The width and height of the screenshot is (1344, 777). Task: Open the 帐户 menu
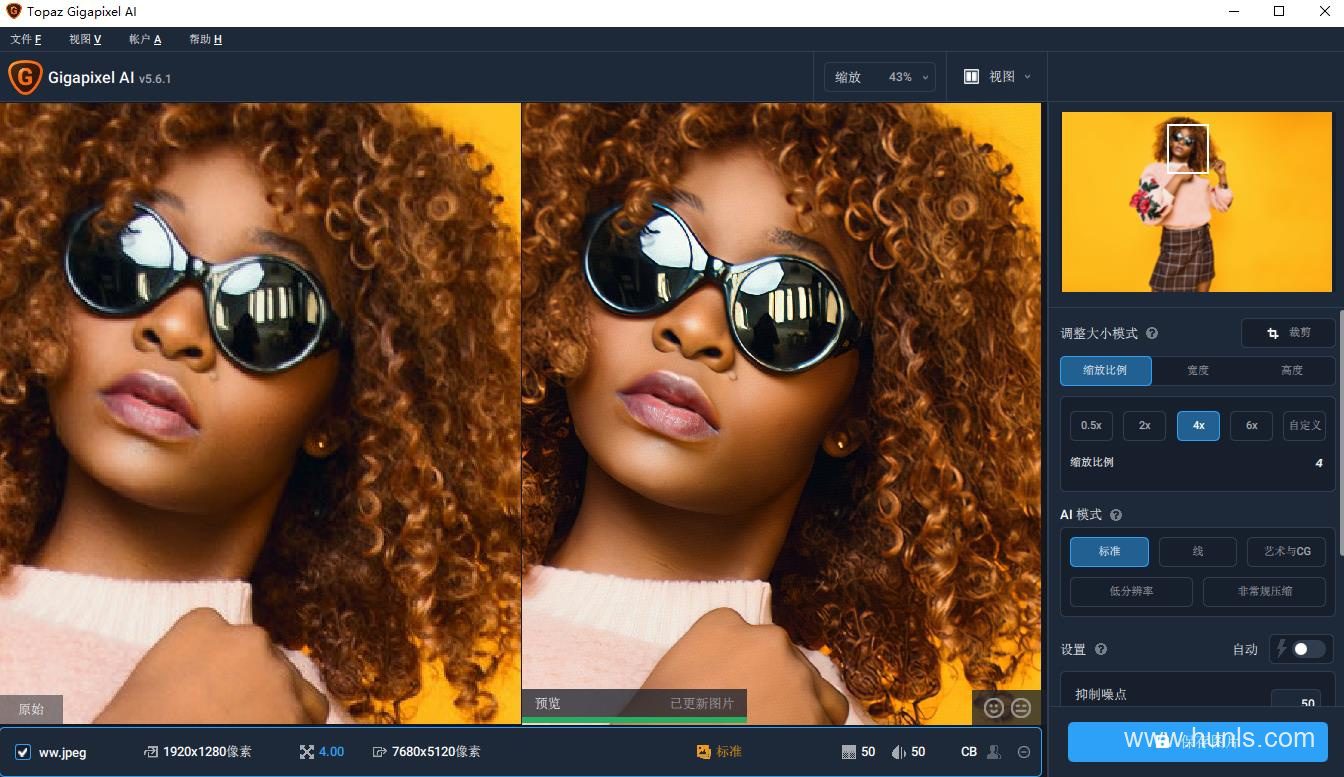point(145,39)
